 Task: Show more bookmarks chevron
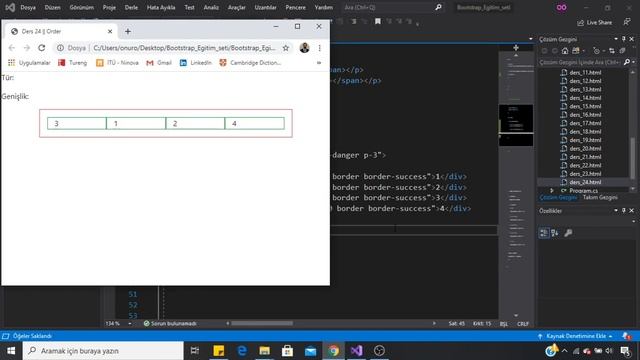click(x=319, y=62)
